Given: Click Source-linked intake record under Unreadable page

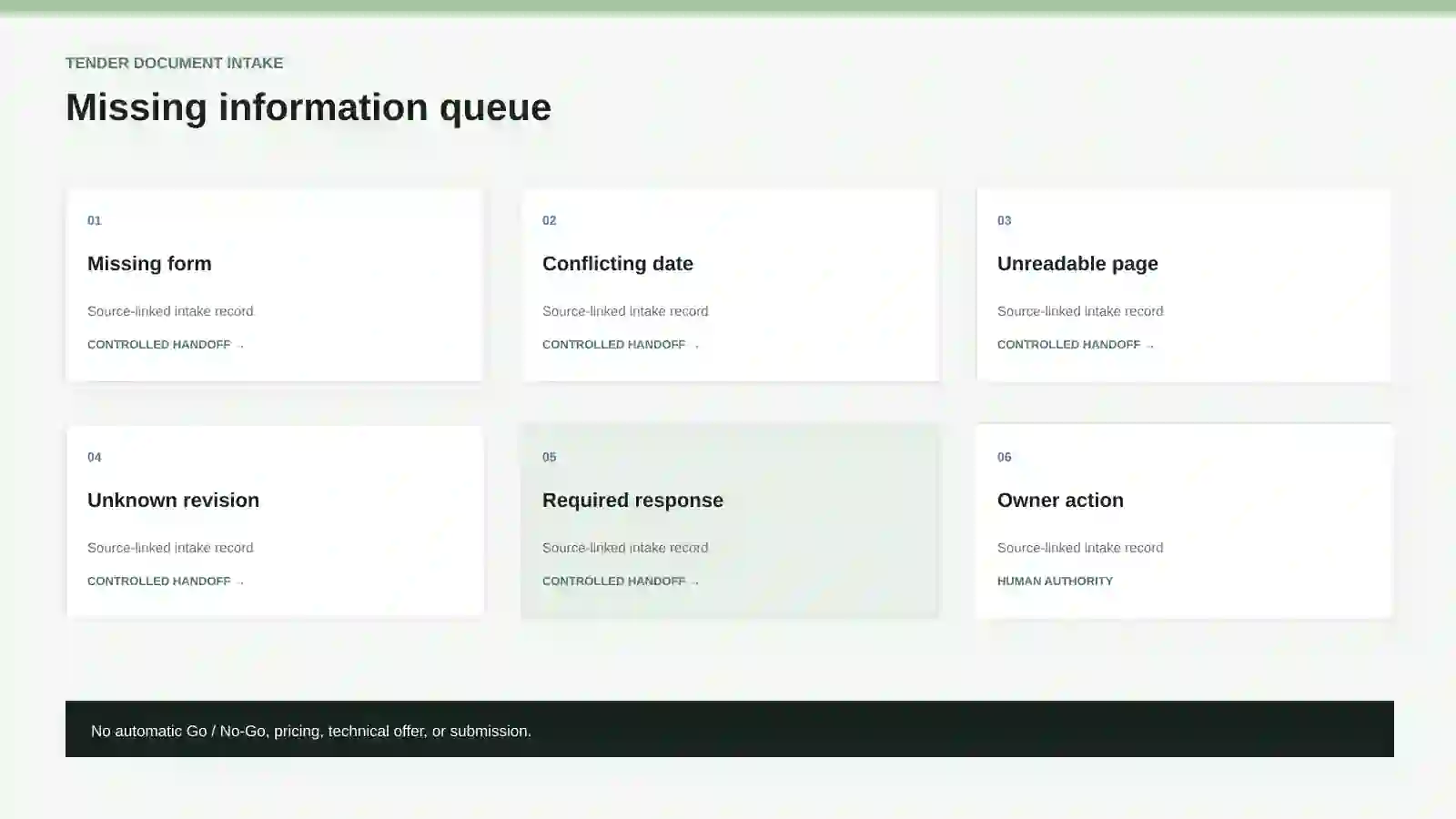Looking at the screenshot, I should 1080,311.
